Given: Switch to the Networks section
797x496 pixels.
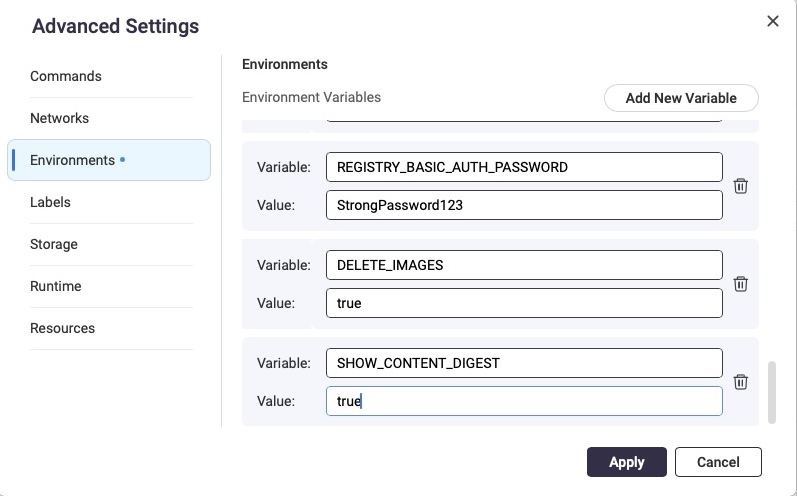Looking at the screenshot, I should (x=60, y=118).
